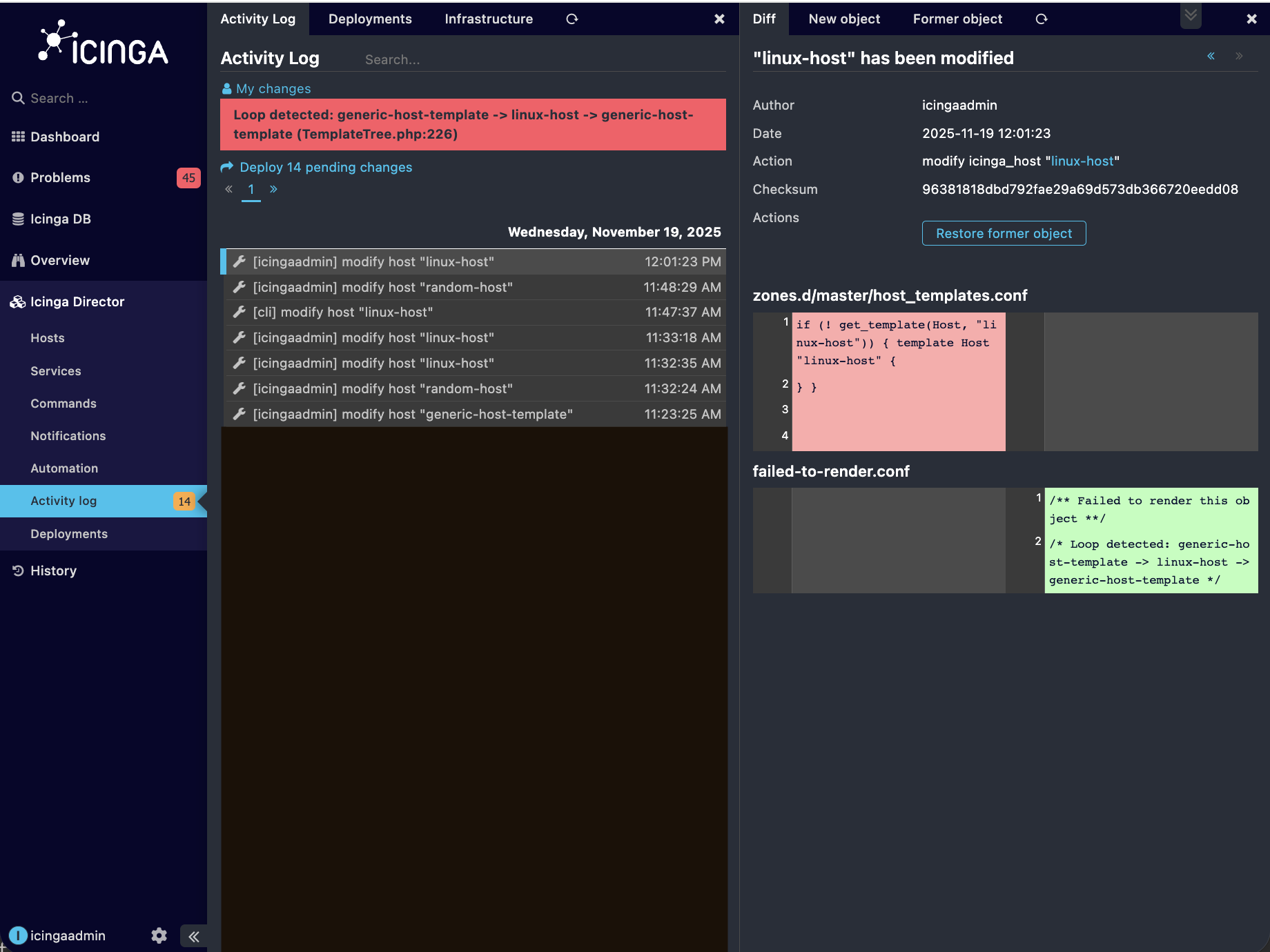The width and height of the screenshot is (1270, 952).
Task: Expand the tab dropdown chevron in the right panel
Action: (1191, 15)
